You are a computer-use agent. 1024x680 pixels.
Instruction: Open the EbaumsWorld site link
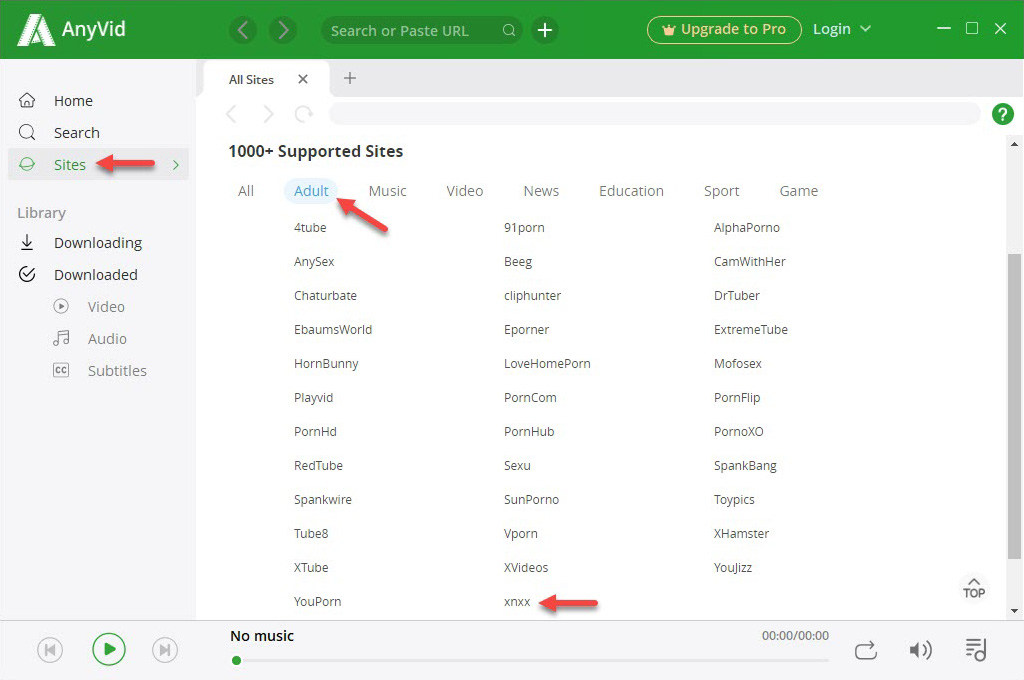[332, 329]
